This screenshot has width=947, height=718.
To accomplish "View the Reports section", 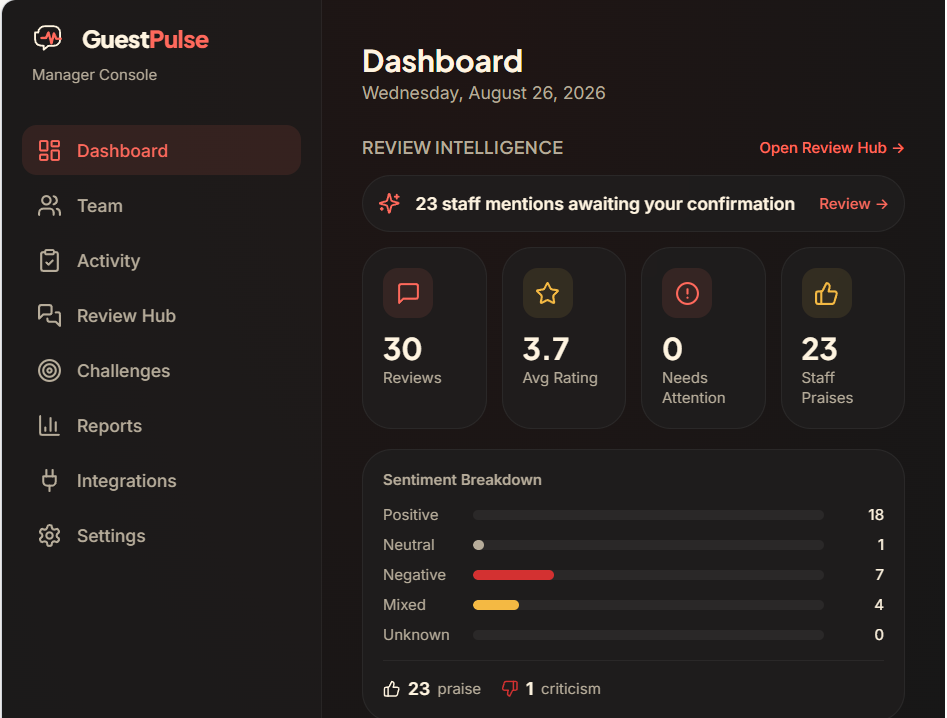I will click(161, 426).
